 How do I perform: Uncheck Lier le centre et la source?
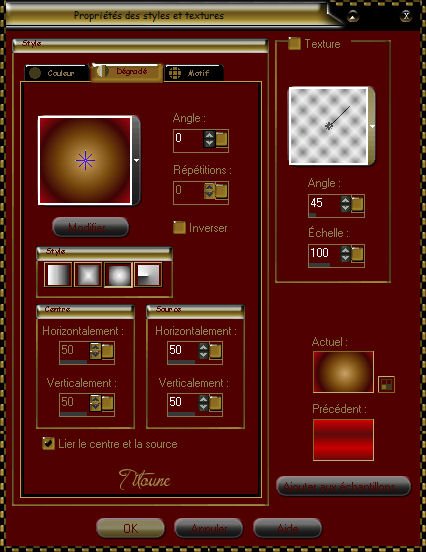48,443
